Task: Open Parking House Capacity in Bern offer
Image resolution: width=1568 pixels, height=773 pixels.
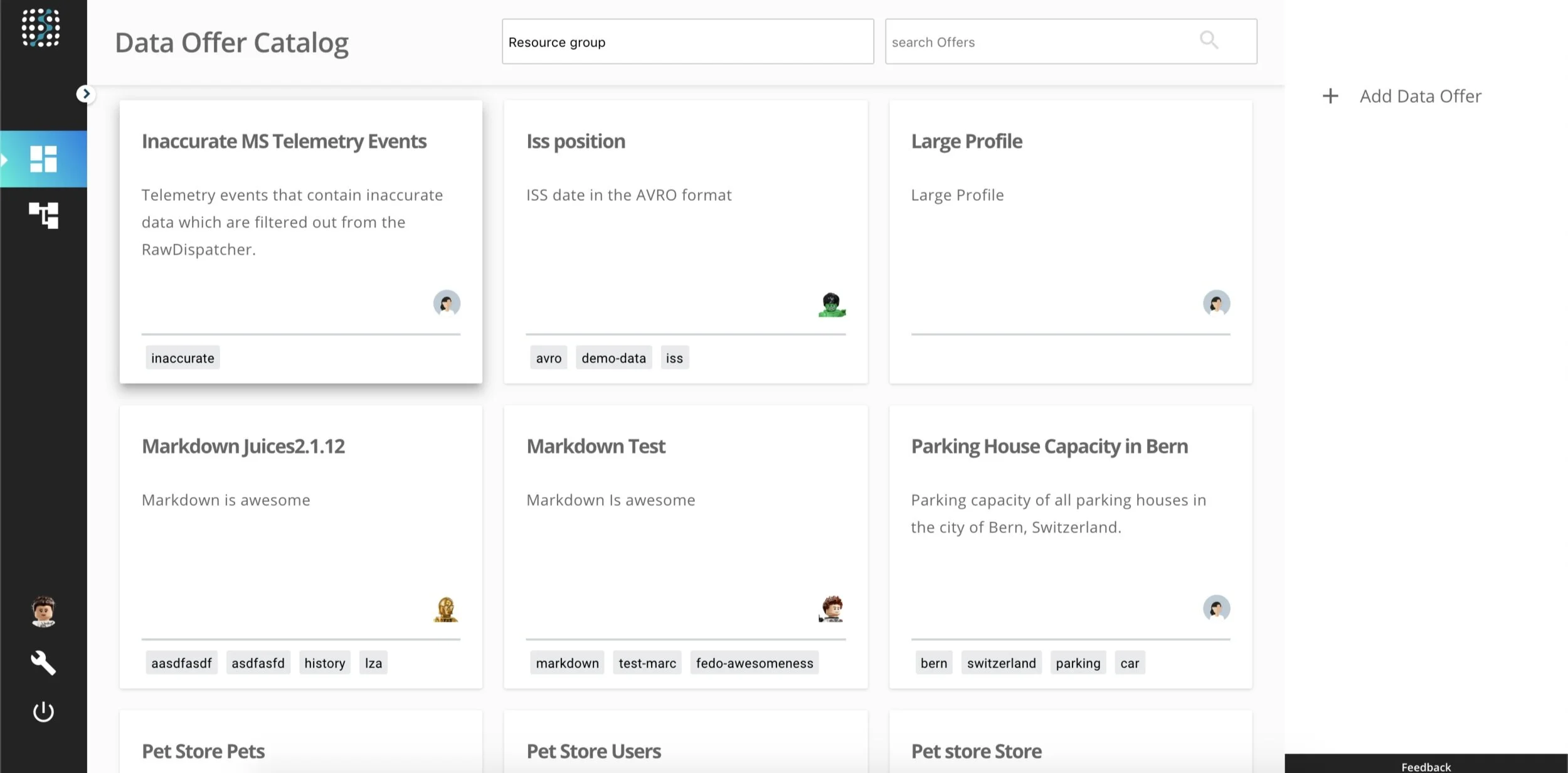Action: click(1049, 447)
